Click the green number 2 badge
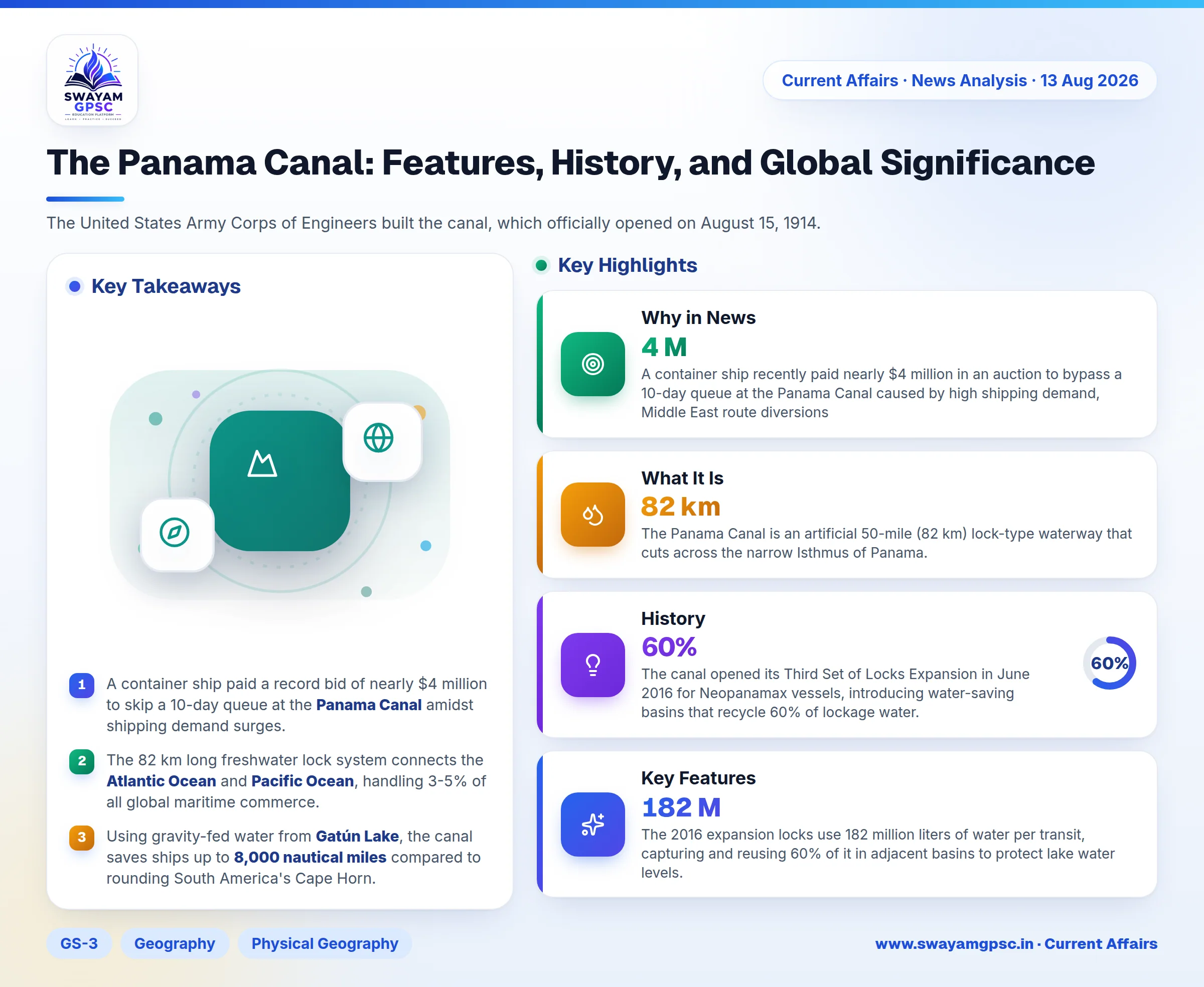 pyautogui.click(x=82, y=761)
